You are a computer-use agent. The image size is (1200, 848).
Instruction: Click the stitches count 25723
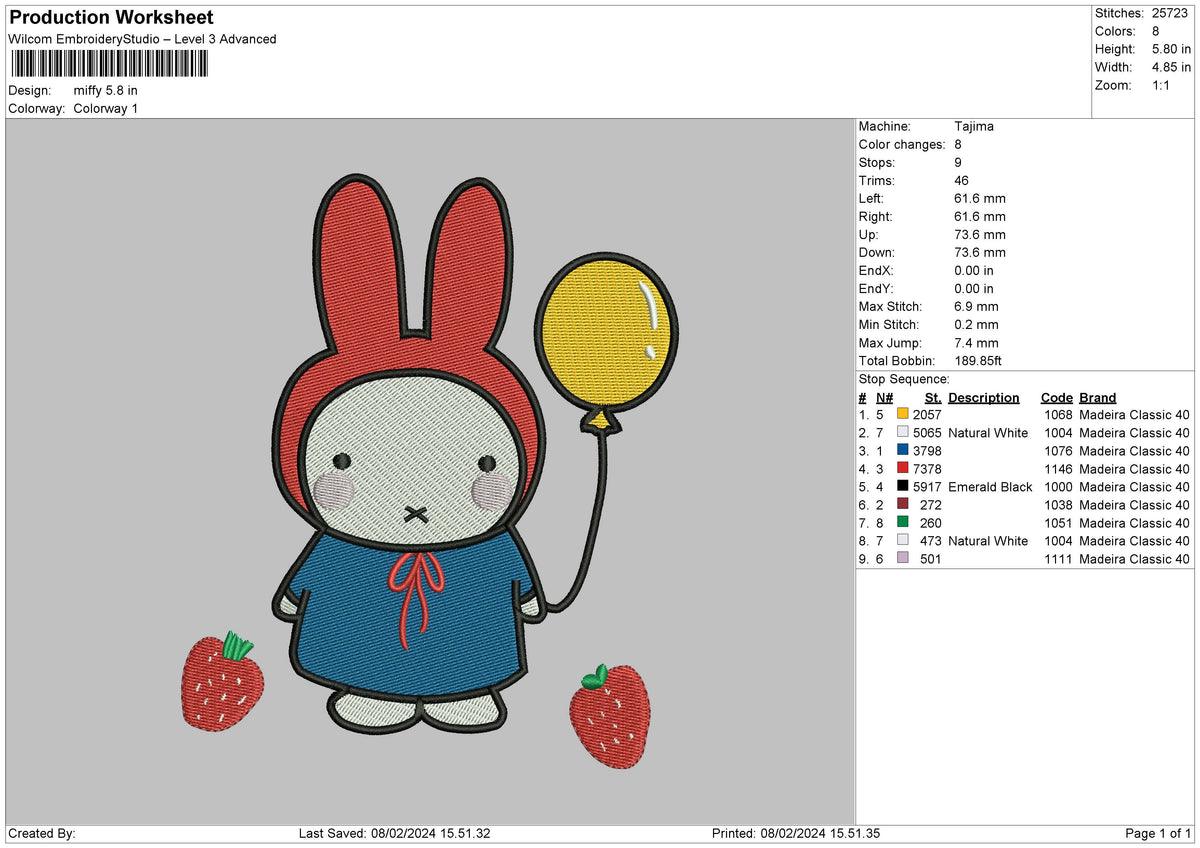pyautogui.click(x=1170, y=13)
